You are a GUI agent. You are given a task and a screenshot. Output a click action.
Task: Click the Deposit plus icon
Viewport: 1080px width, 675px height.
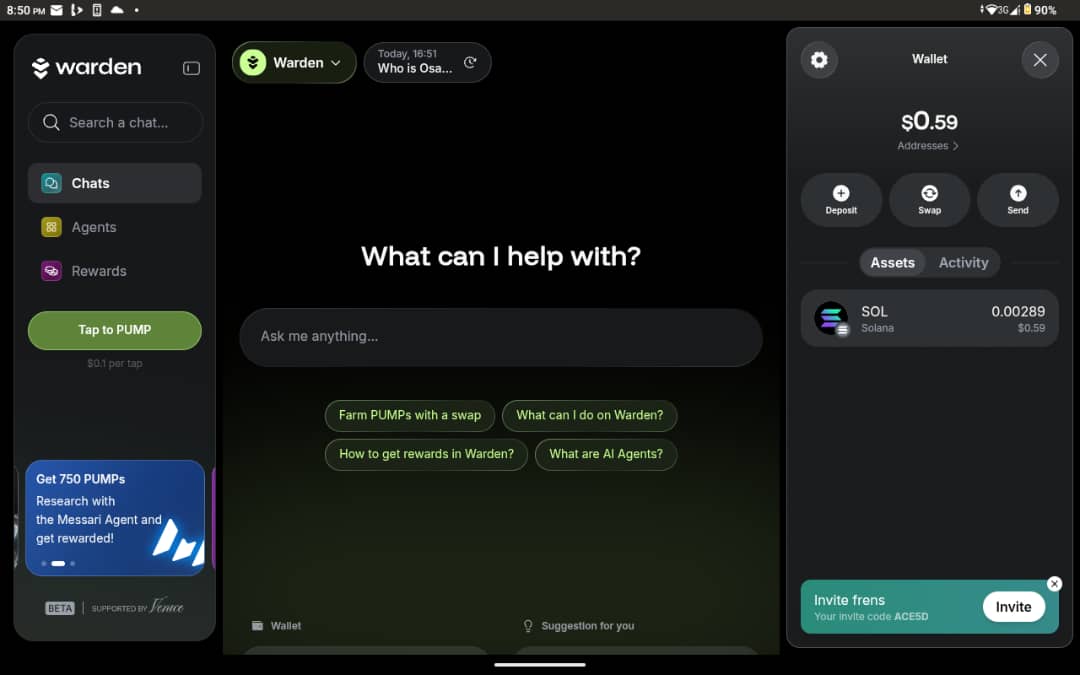(841, 194)
